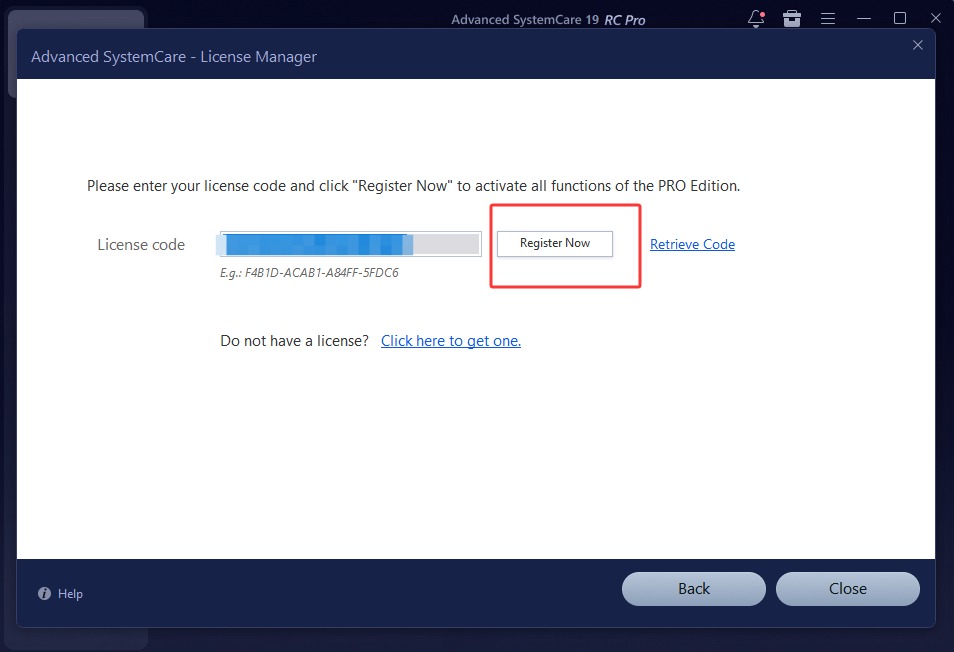The width and height of the screenshot is (954, 652).
Task: Click into the License code field
Action: click(350, 244)
